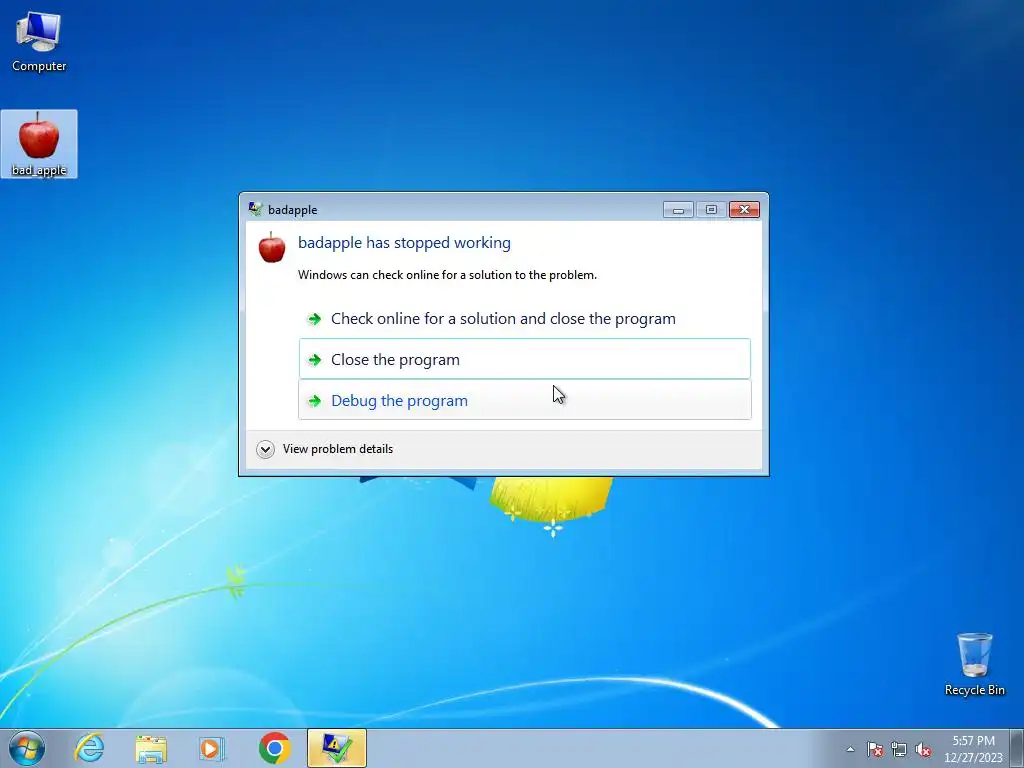The width and height of the screenshot is (1024, 768).
Task: Click the green arrow beside Debug the program
Action: point(314,401)
